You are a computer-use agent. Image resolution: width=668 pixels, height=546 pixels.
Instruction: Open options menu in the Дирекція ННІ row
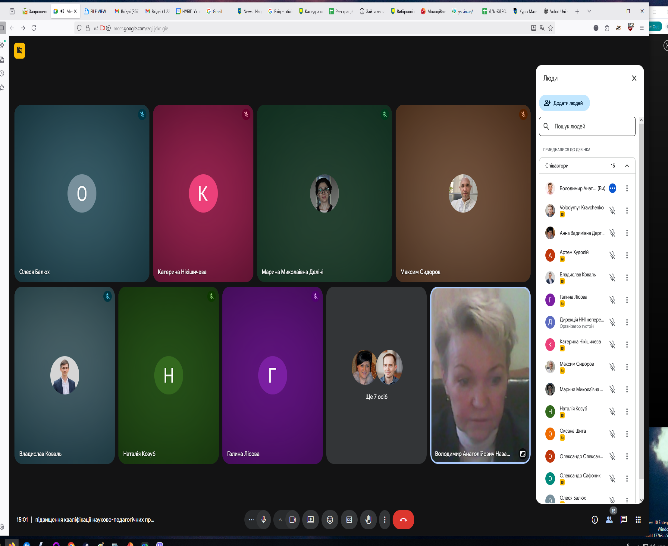coord(627,322)
